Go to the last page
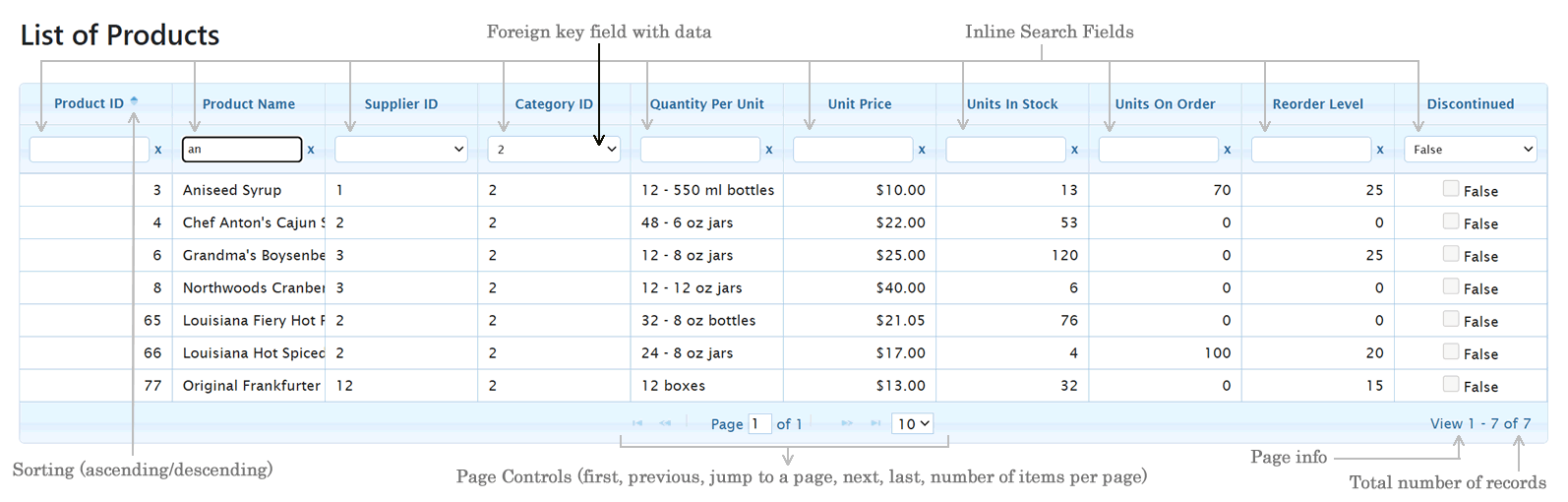 [875, 423]
